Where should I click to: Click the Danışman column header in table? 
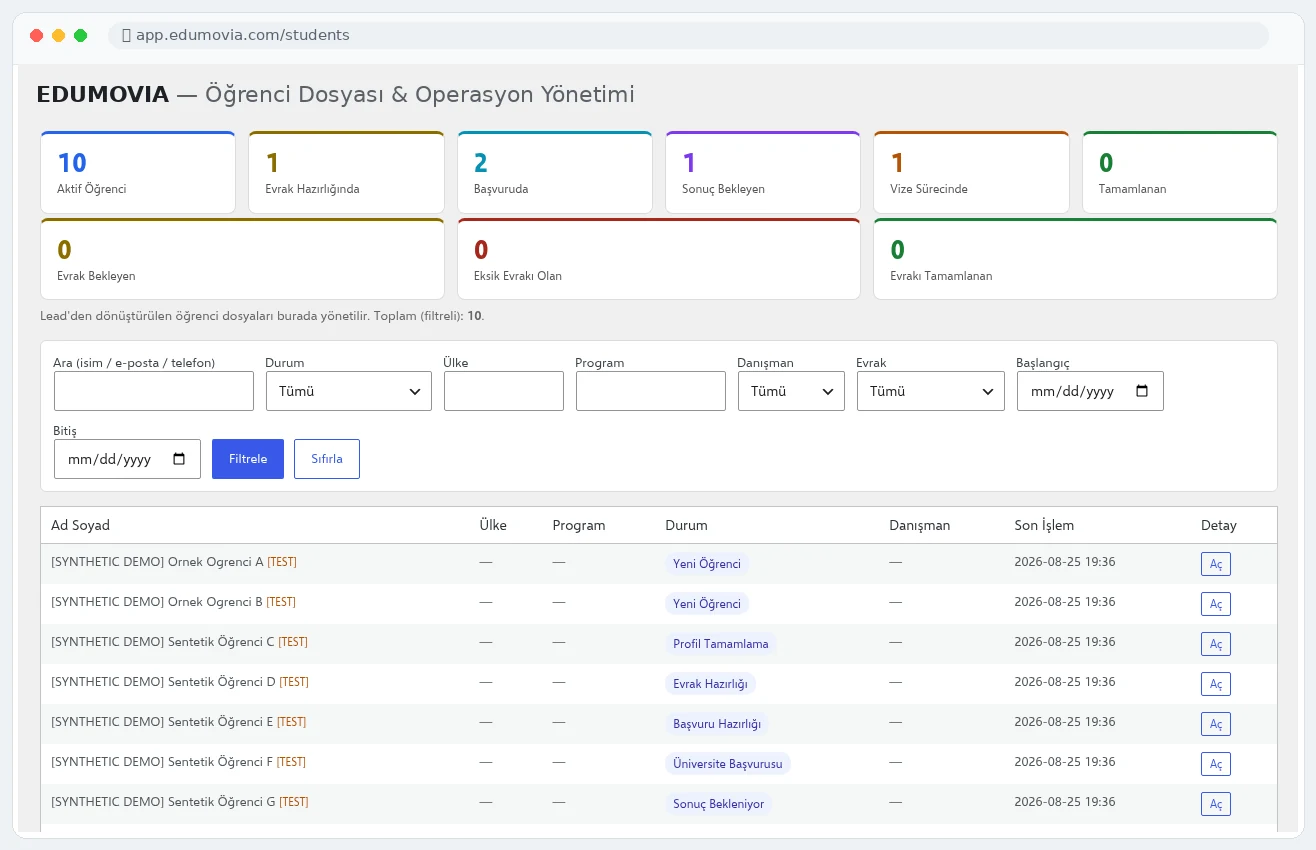920,525
